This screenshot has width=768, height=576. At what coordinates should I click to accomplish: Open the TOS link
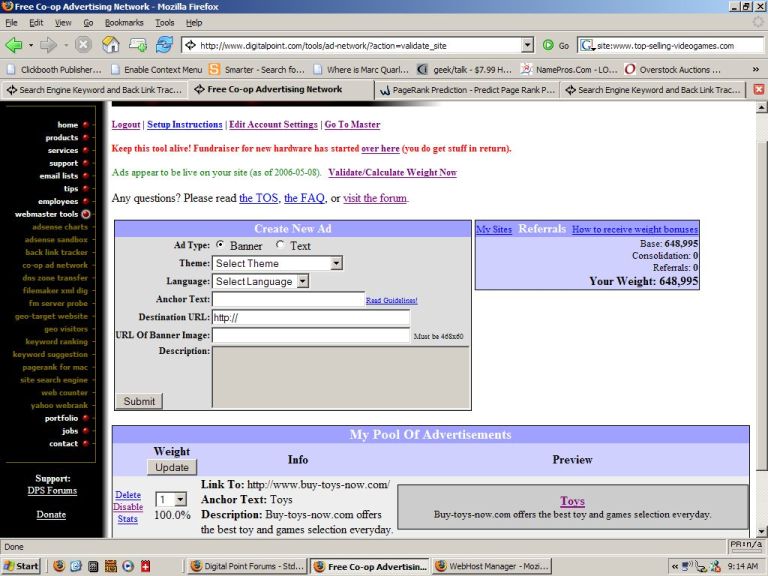tap(259, 198)
